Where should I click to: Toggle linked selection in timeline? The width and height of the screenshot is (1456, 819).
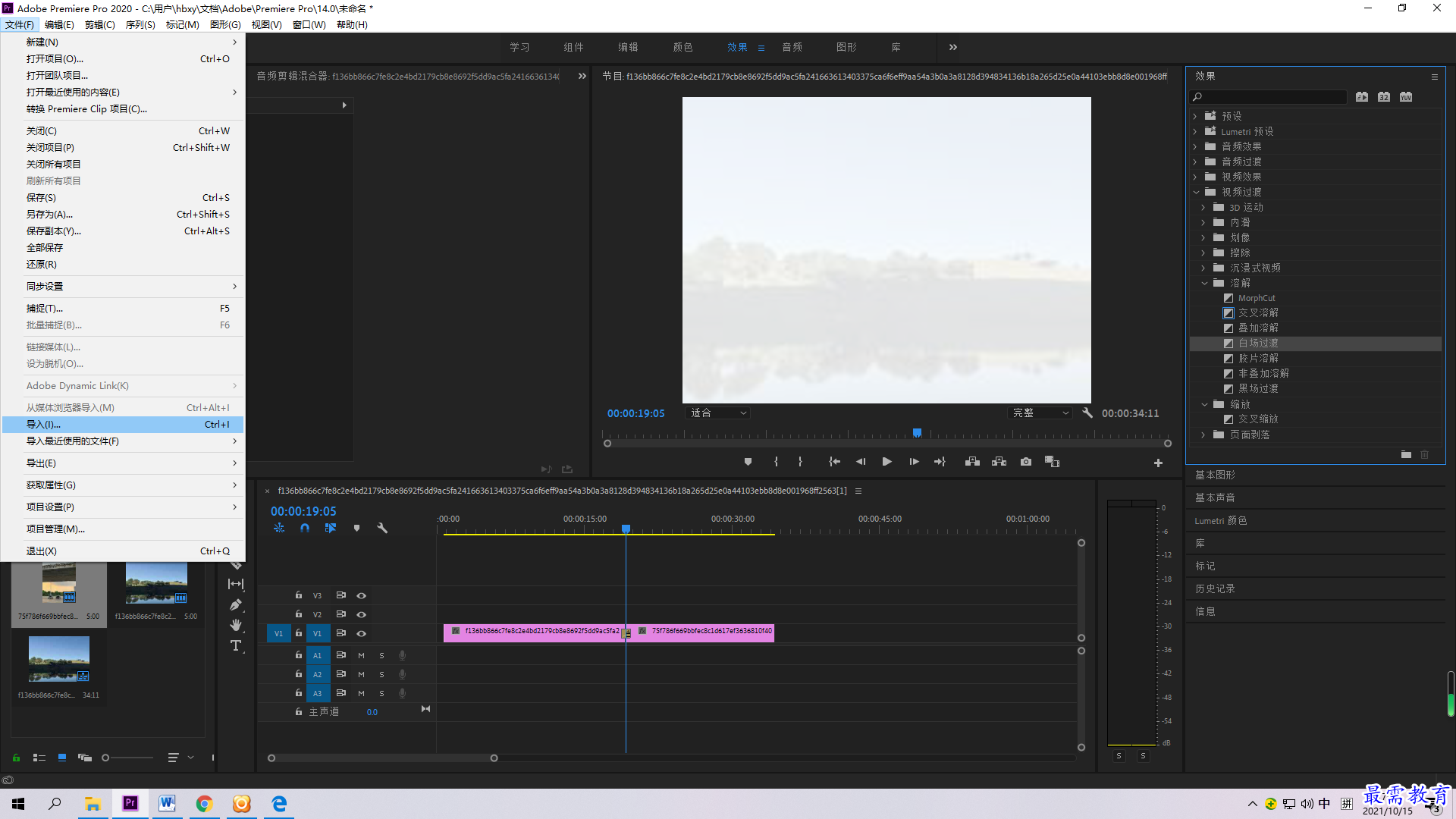331,528
